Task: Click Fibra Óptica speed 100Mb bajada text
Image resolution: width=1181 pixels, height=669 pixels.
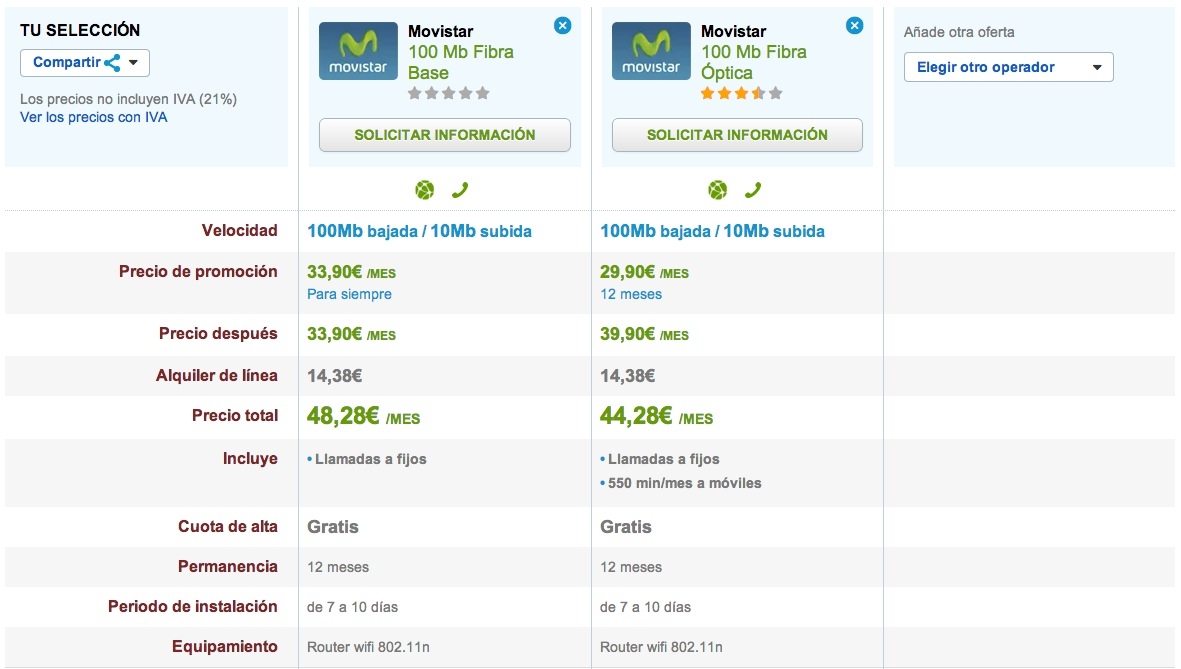Action: coord(655,231)
